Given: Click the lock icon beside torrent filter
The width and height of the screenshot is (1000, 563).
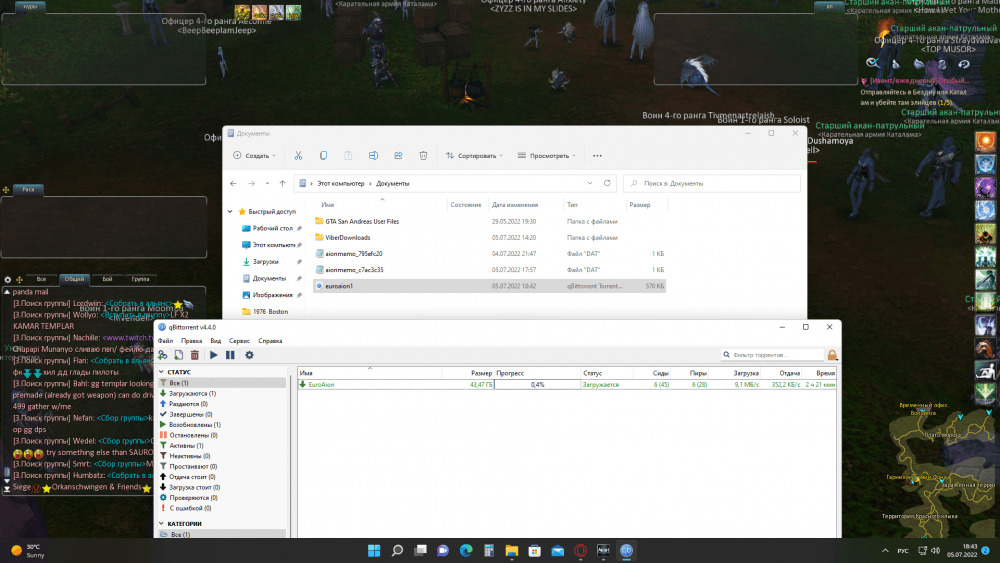Looking at the screenshot, I should [x=832, y=355].
